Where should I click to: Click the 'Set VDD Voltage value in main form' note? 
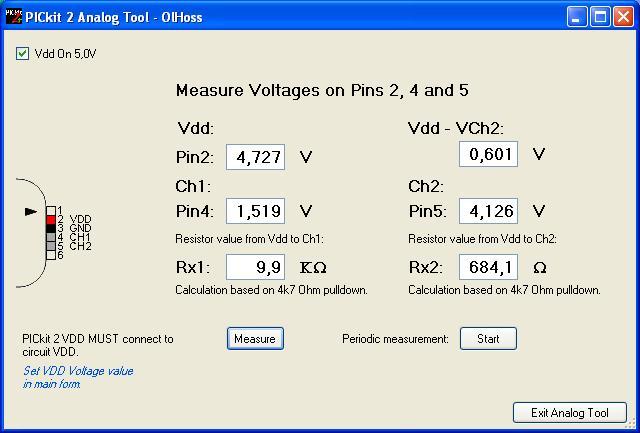[x=78, y=377]
